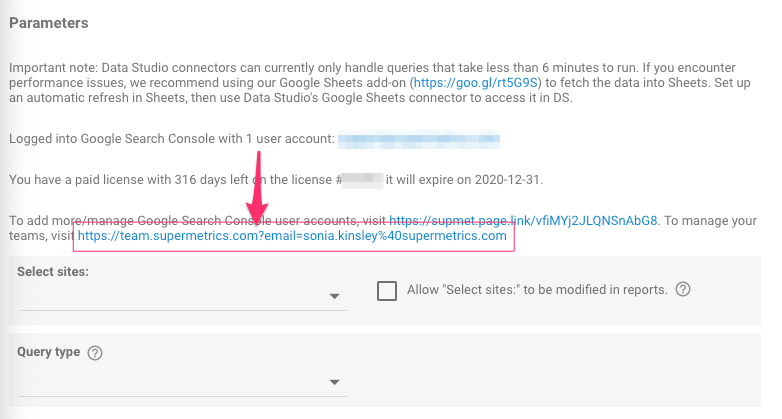Viewport: 782px width, 419px height.
Task: Expand the Query type dropdown
Action: click(x=183, y=383)
